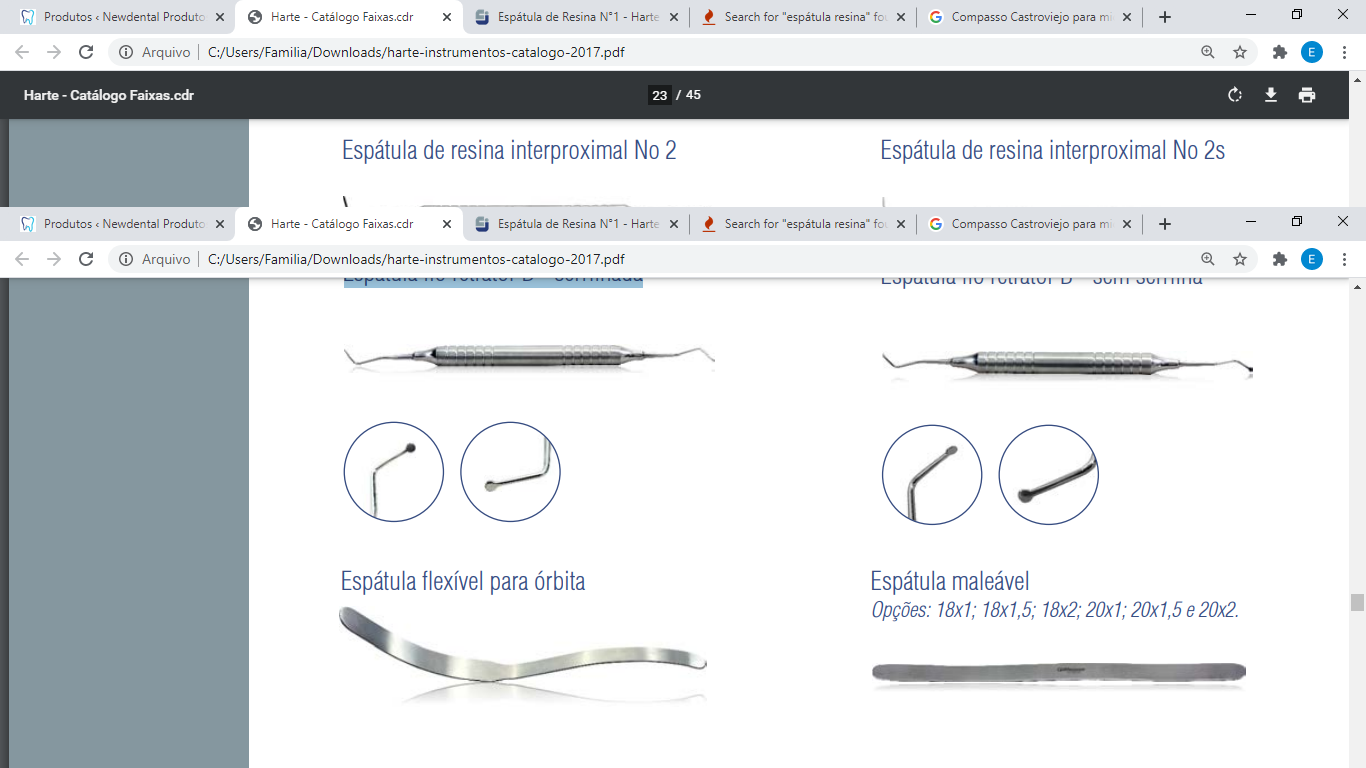
Task: View site info icon beside 'Arquivo' in topmost bar
Action: tap(126, 52)
